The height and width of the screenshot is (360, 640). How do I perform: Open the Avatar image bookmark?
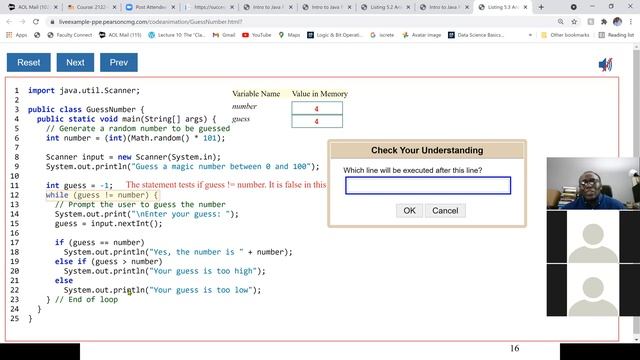422,35
